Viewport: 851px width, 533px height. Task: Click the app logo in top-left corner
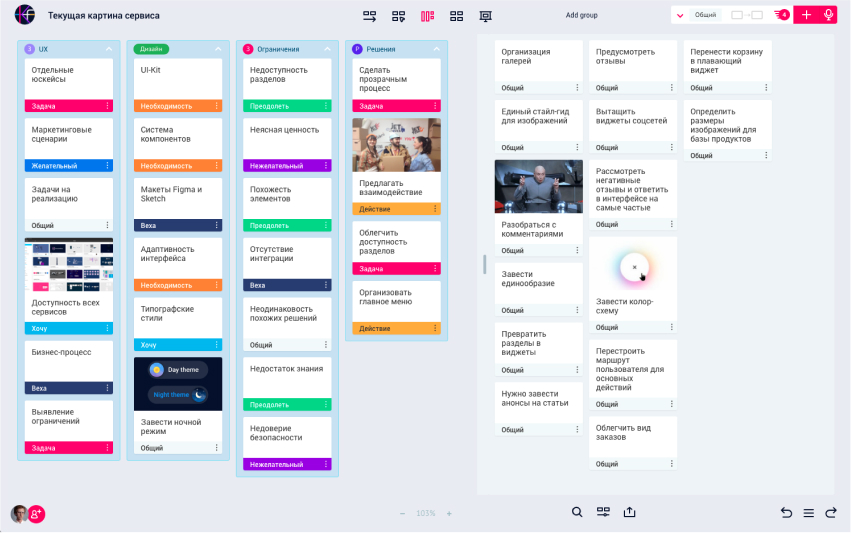pyautogui.click(x=25, y=15)
